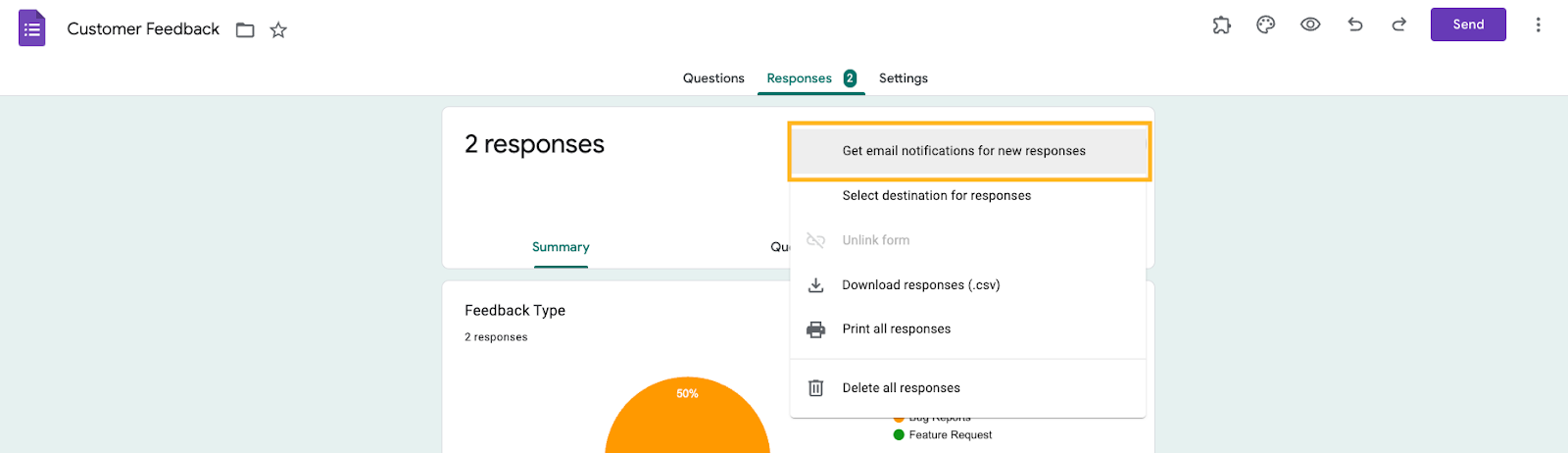The height and width of the screenshot is (453, 1568).
Task: Open the Settings tab
Action: click(x=903, y=78)
